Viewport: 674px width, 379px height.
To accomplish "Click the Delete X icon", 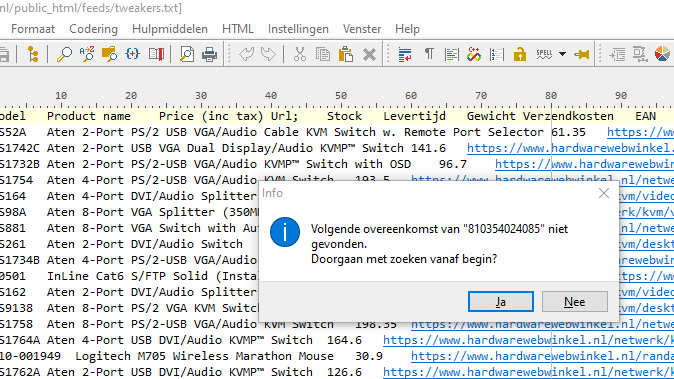I will (x=369, y=55).
